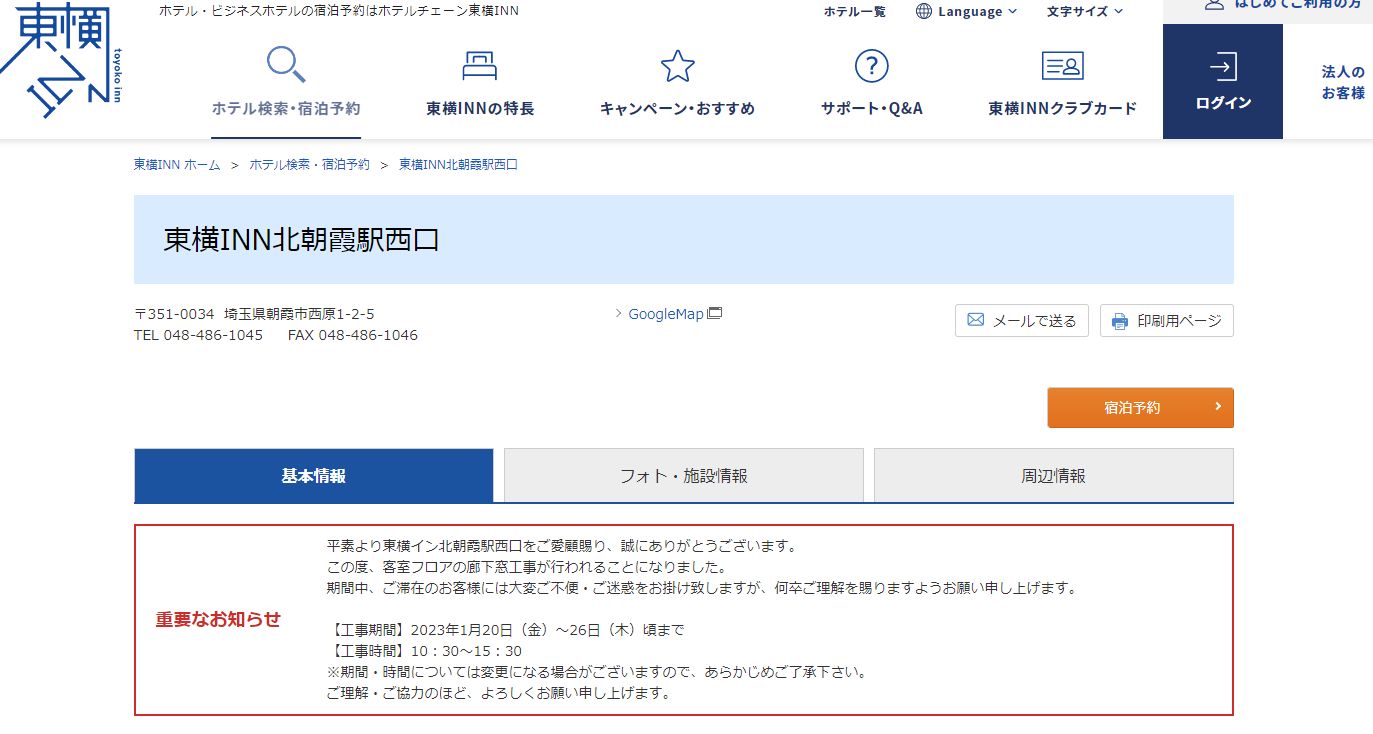Click the 【工事期間】 date line
The image size is (1373, 734).
point(506,630)
